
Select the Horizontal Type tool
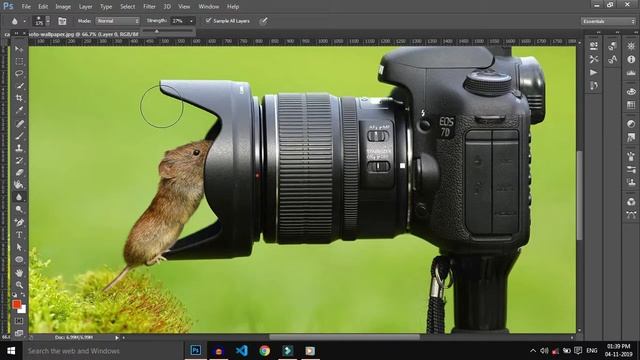pos(19,235)
